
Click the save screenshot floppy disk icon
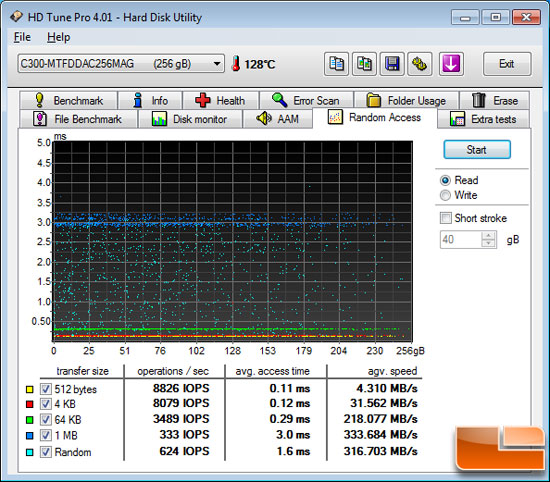click(392, 64)
